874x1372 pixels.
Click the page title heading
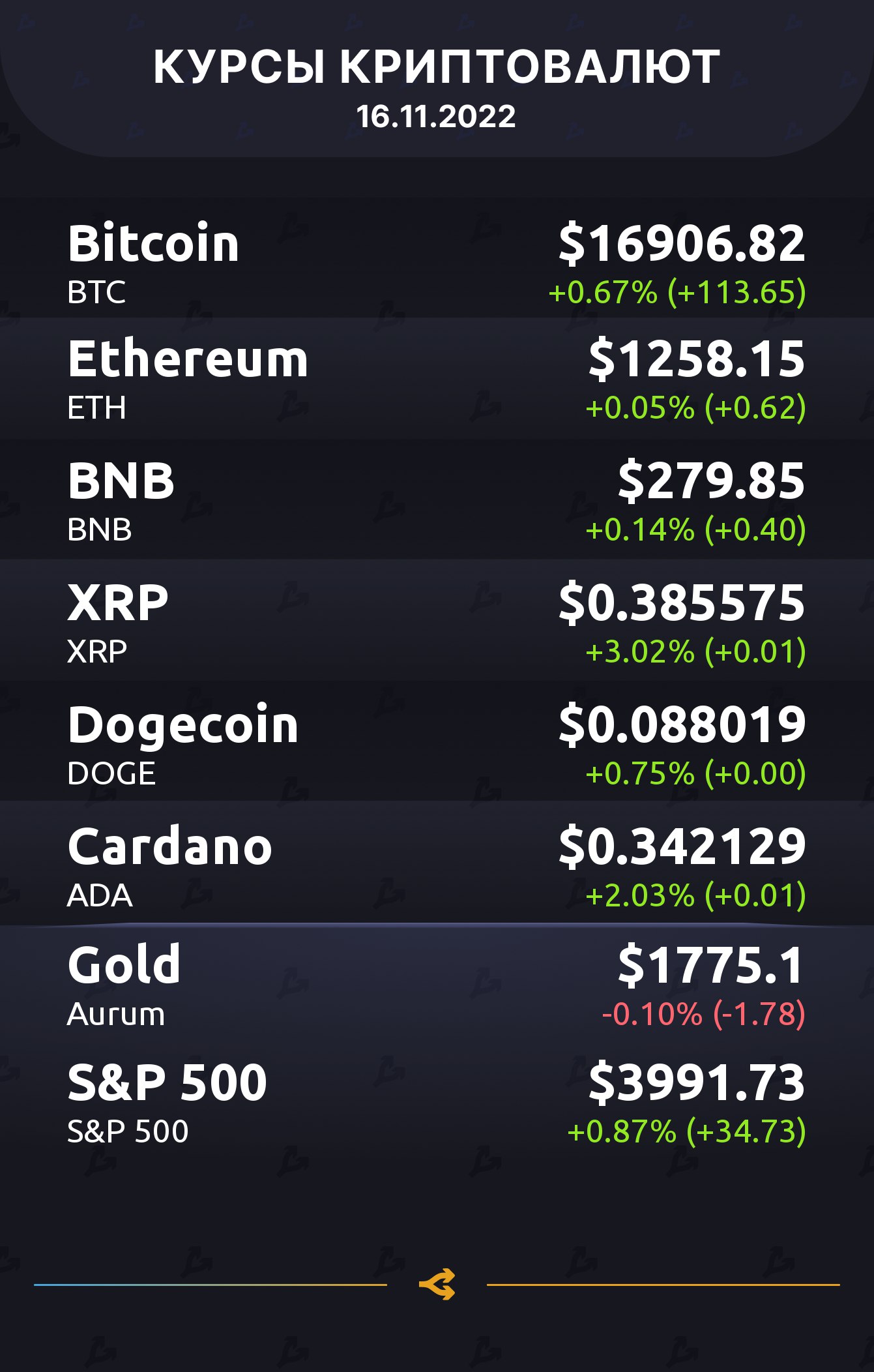click(x=437, y=67)
